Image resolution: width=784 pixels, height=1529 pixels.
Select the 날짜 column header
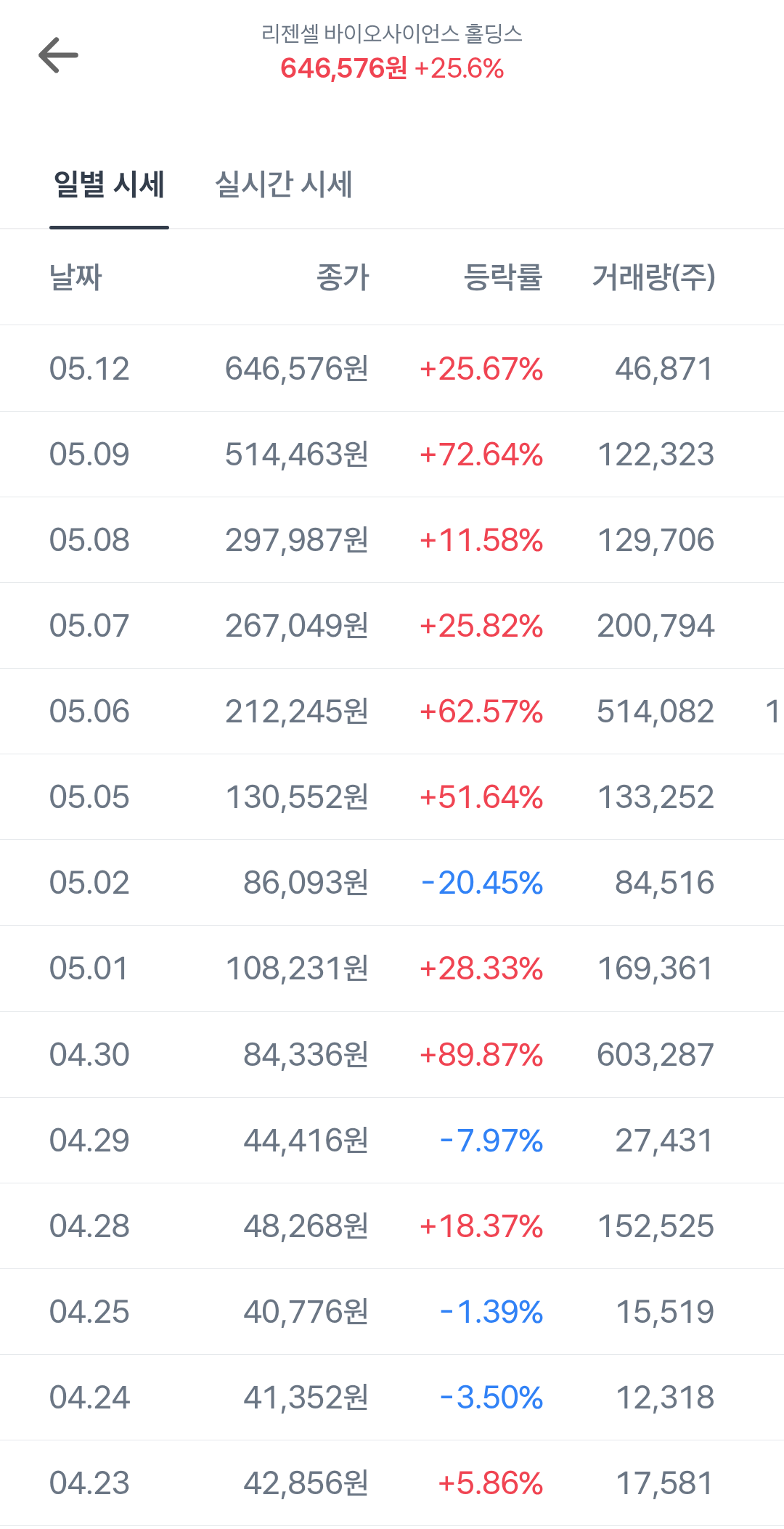75,277
